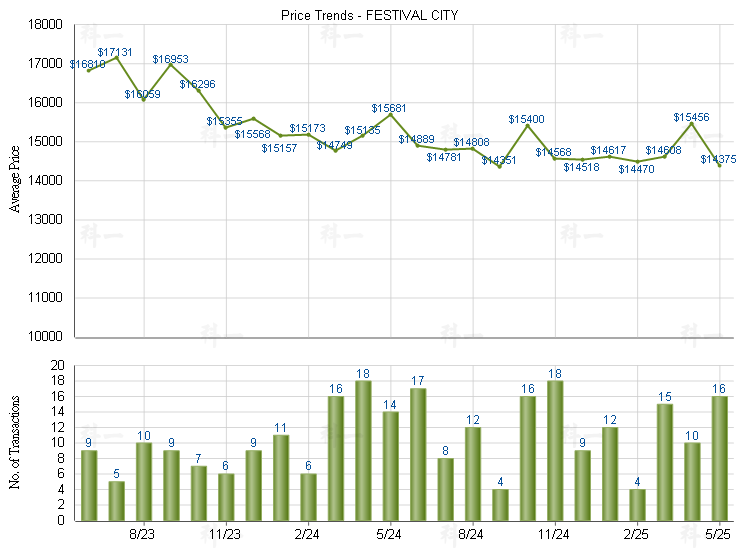Screen dimensions: 740x550
Task: Click the bar with 5 transactions
Action: (x=116, y=500)
